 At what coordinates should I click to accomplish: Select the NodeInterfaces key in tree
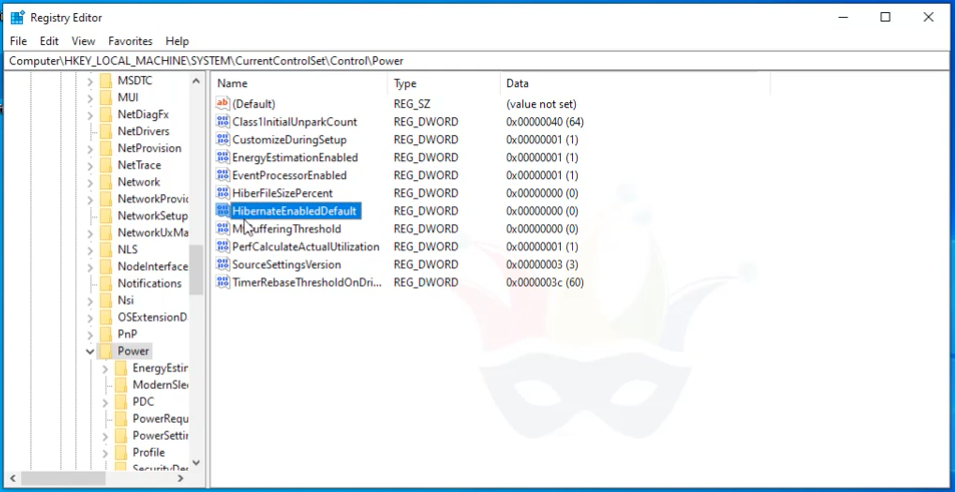[x=152, y=267]
